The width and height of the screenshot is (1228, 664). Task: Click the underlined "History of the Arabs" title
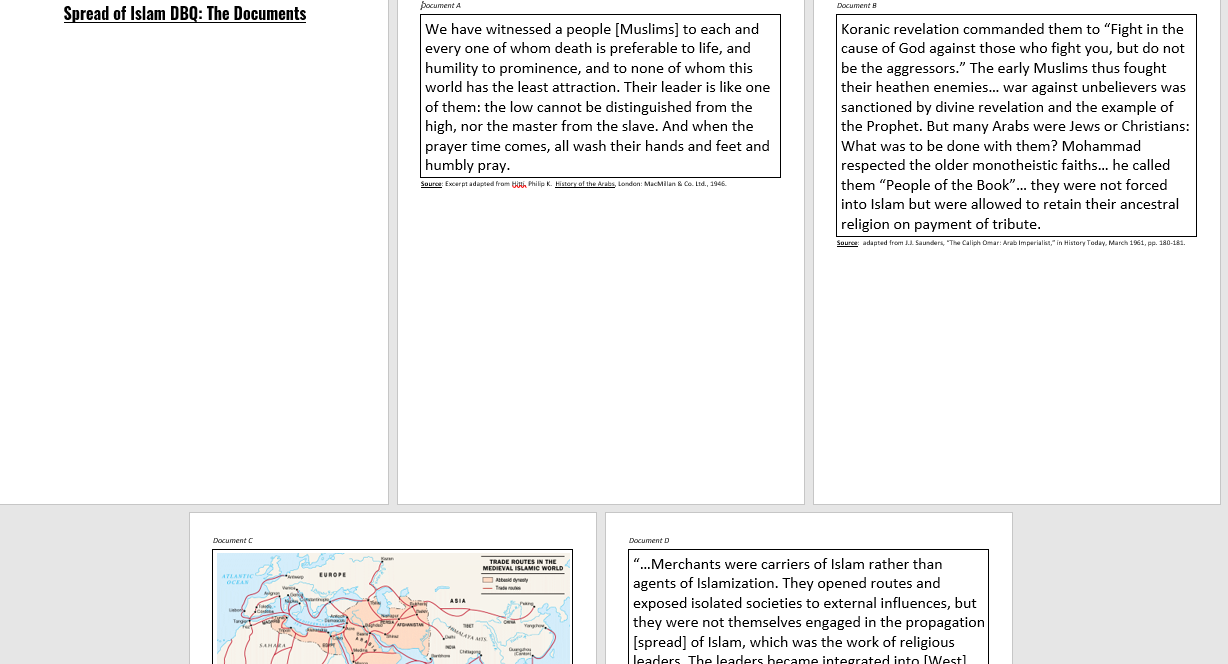(x=586, y=184)
